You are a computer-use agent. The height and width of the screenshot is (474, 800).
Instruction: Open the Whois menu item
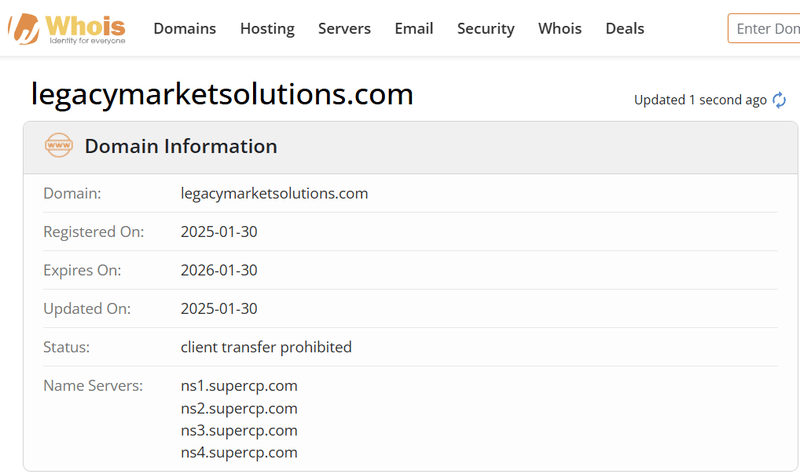pos(560,29)
